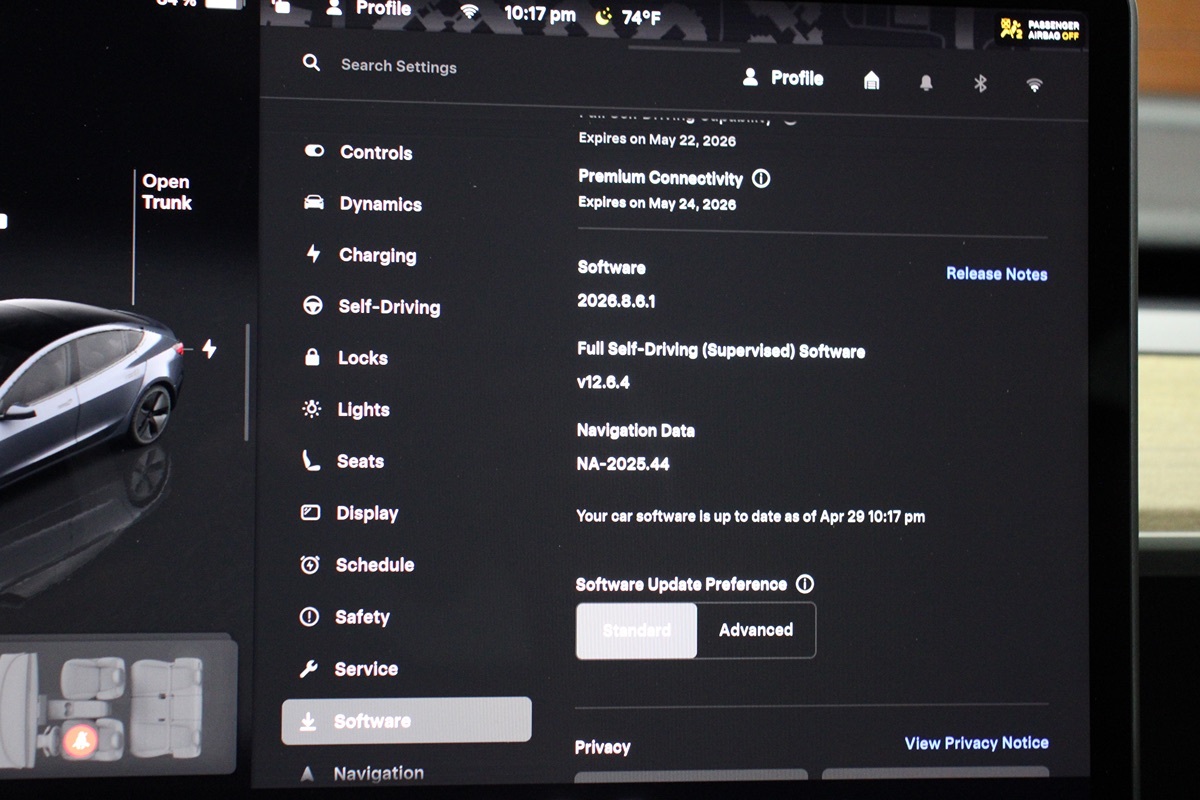Tap the Wi-Fi icon in top status bar
This screenshot has height=800, width=1200.
pyautogui.click(x=469, y=11)
